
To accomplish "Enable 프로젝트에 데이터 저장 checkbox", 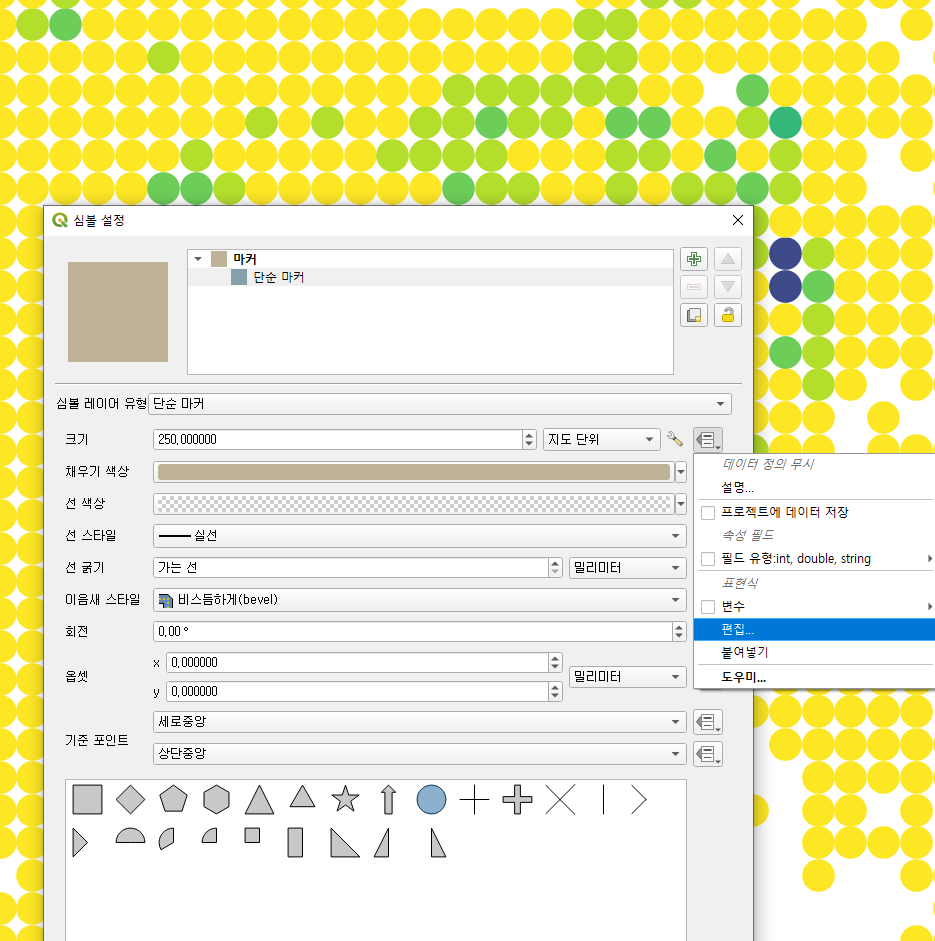I will tap(708, 513).
